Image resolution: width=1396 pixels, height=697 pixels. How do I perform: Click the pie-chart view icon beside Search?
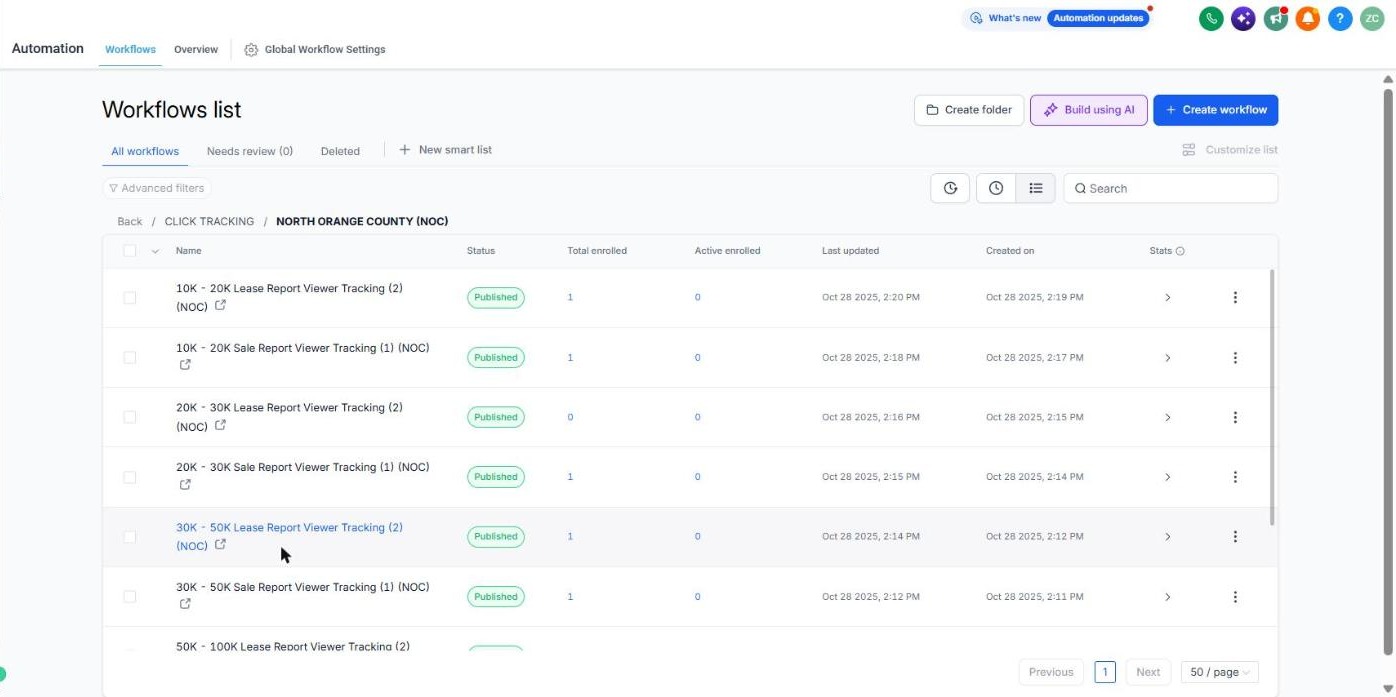tap(950, 188)
